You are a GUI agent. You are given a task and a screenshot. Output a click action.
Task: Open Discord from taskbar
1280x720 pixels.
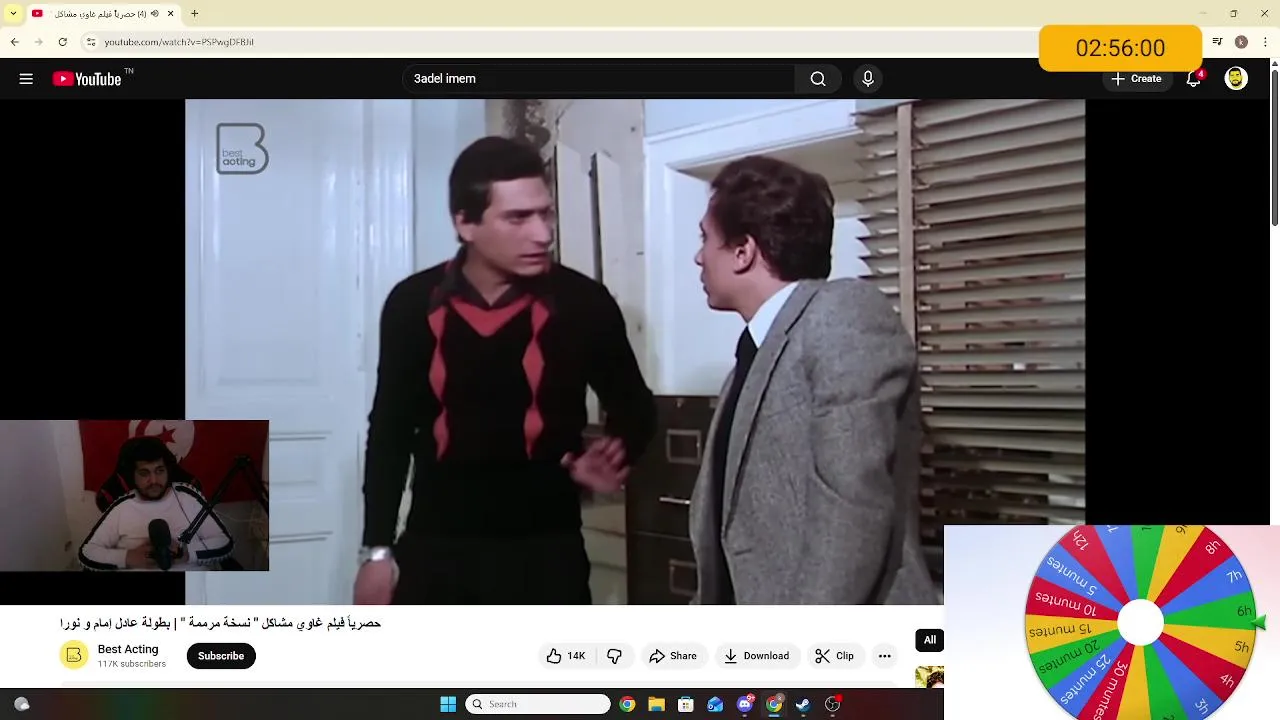point(745,704)
